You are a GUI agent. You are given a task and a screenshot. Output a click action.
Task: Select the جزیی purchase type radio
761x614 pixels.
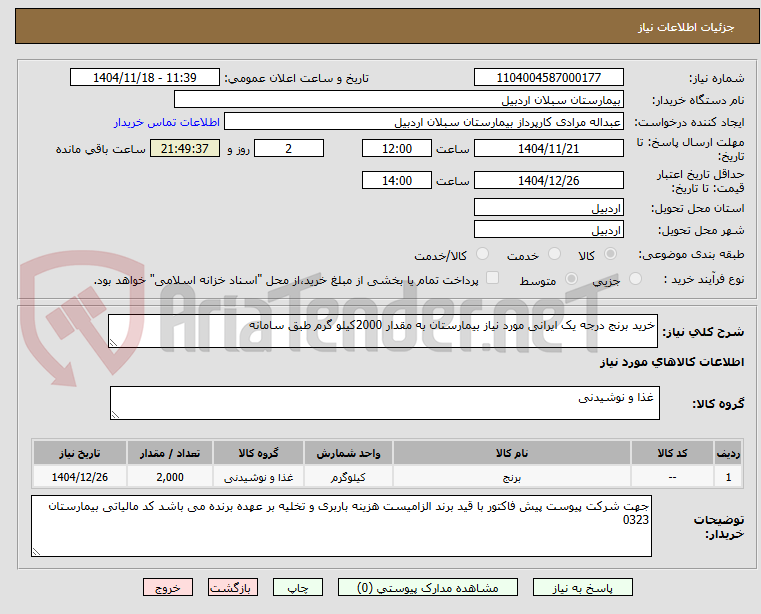(x=635, y=279)
